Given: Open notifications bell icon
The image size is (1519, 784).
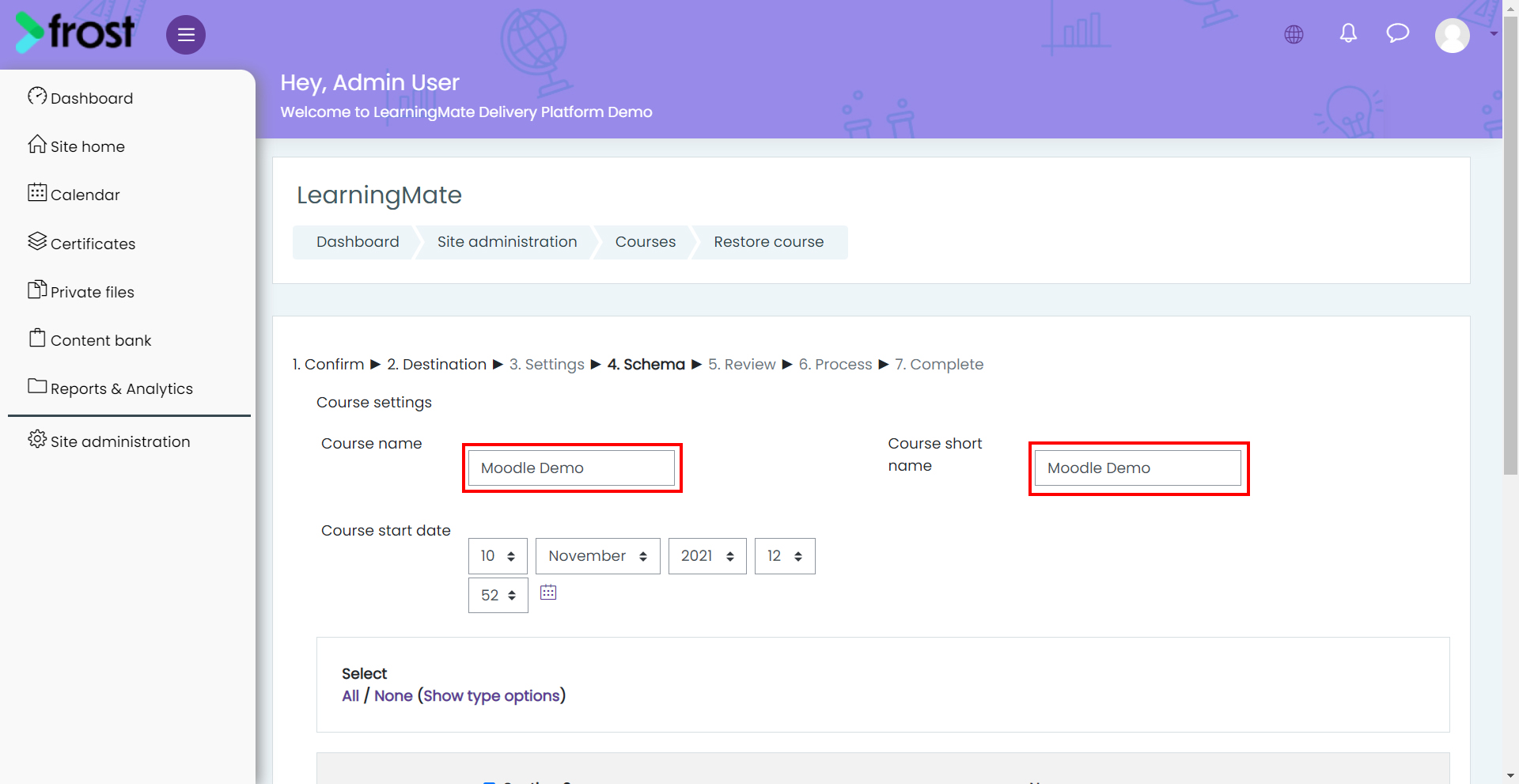Looking at the screenshot, I should (x=1348, y=33).
